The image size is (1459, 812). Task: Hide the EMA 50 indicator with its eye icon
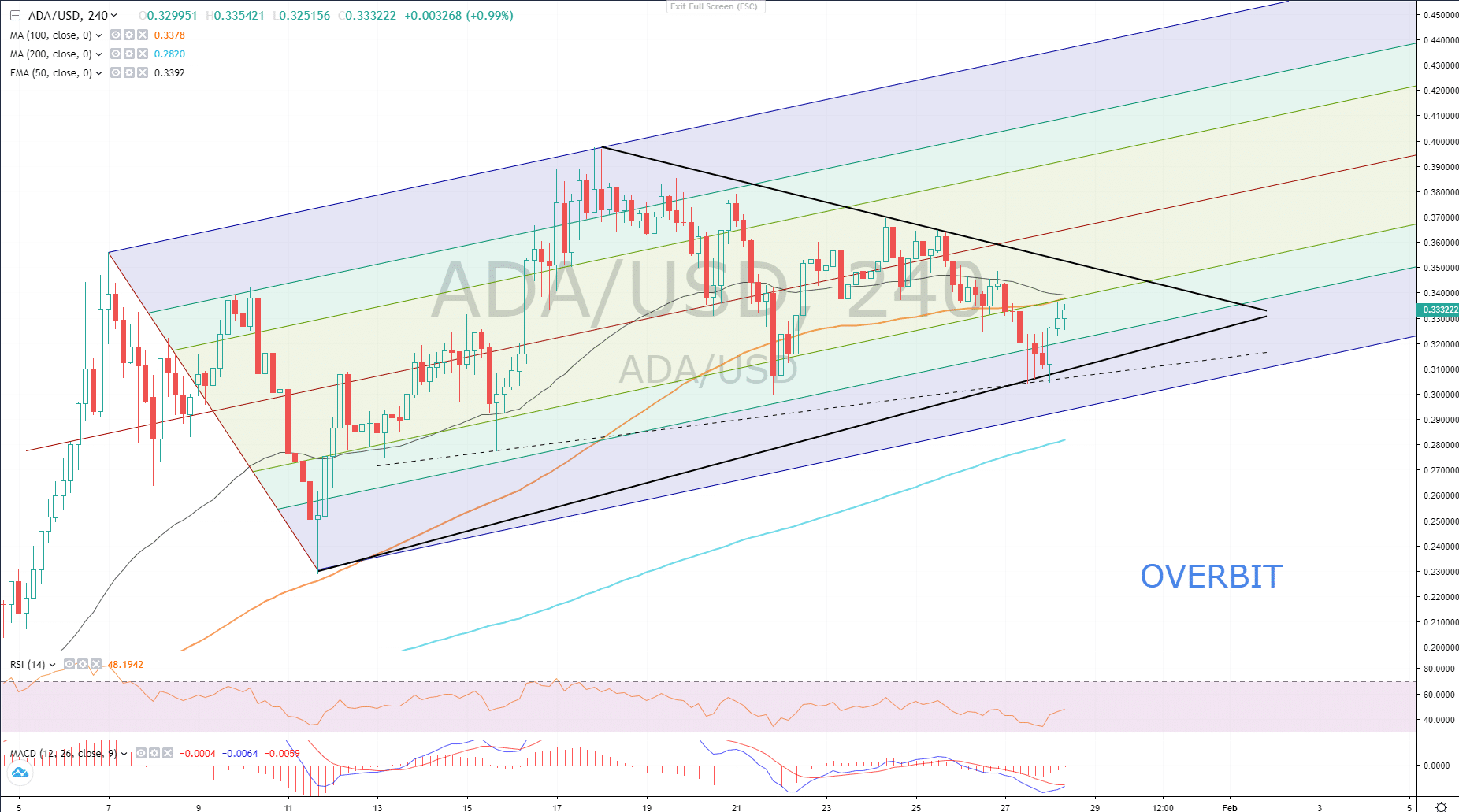click(116, 72)
